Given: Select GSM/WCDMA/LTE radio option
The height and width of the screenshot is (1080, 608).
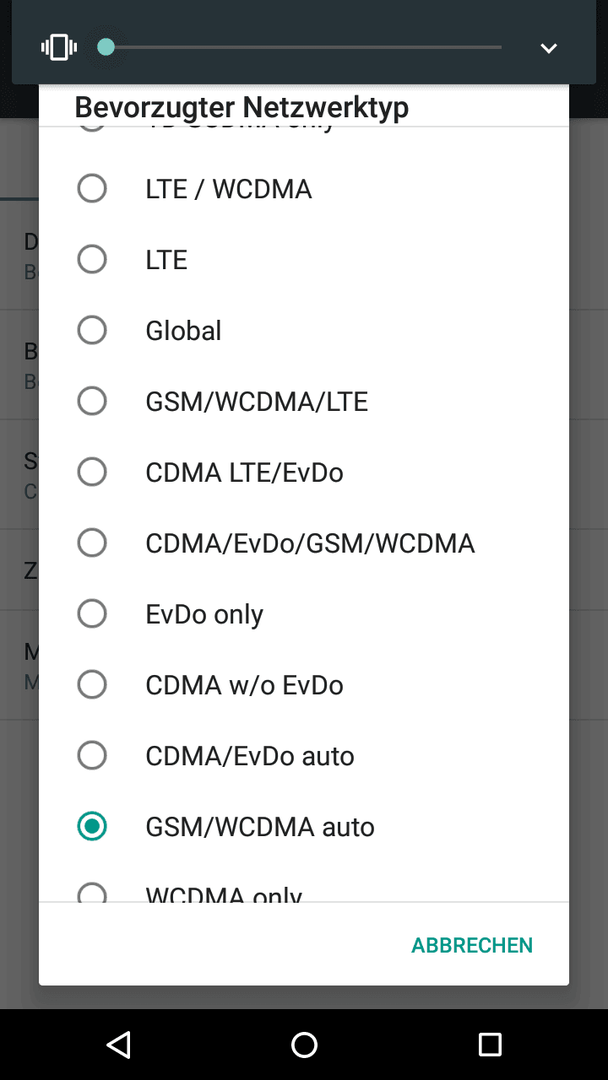Looking at the screenshot, I should point(304,402).
